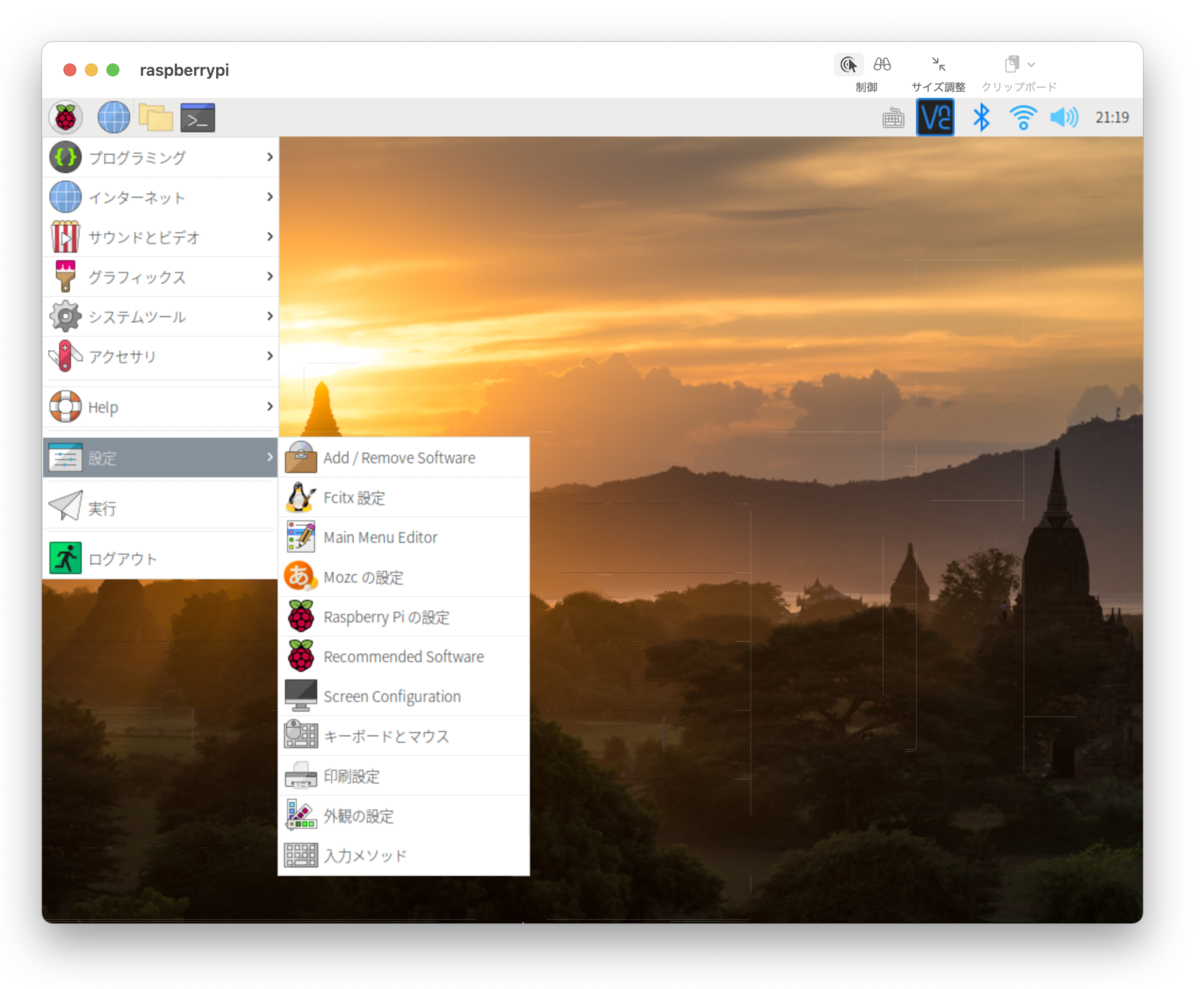Click the 設定 submenu arrow
The image size is (1200, 989).
click(x=270, y=458)
